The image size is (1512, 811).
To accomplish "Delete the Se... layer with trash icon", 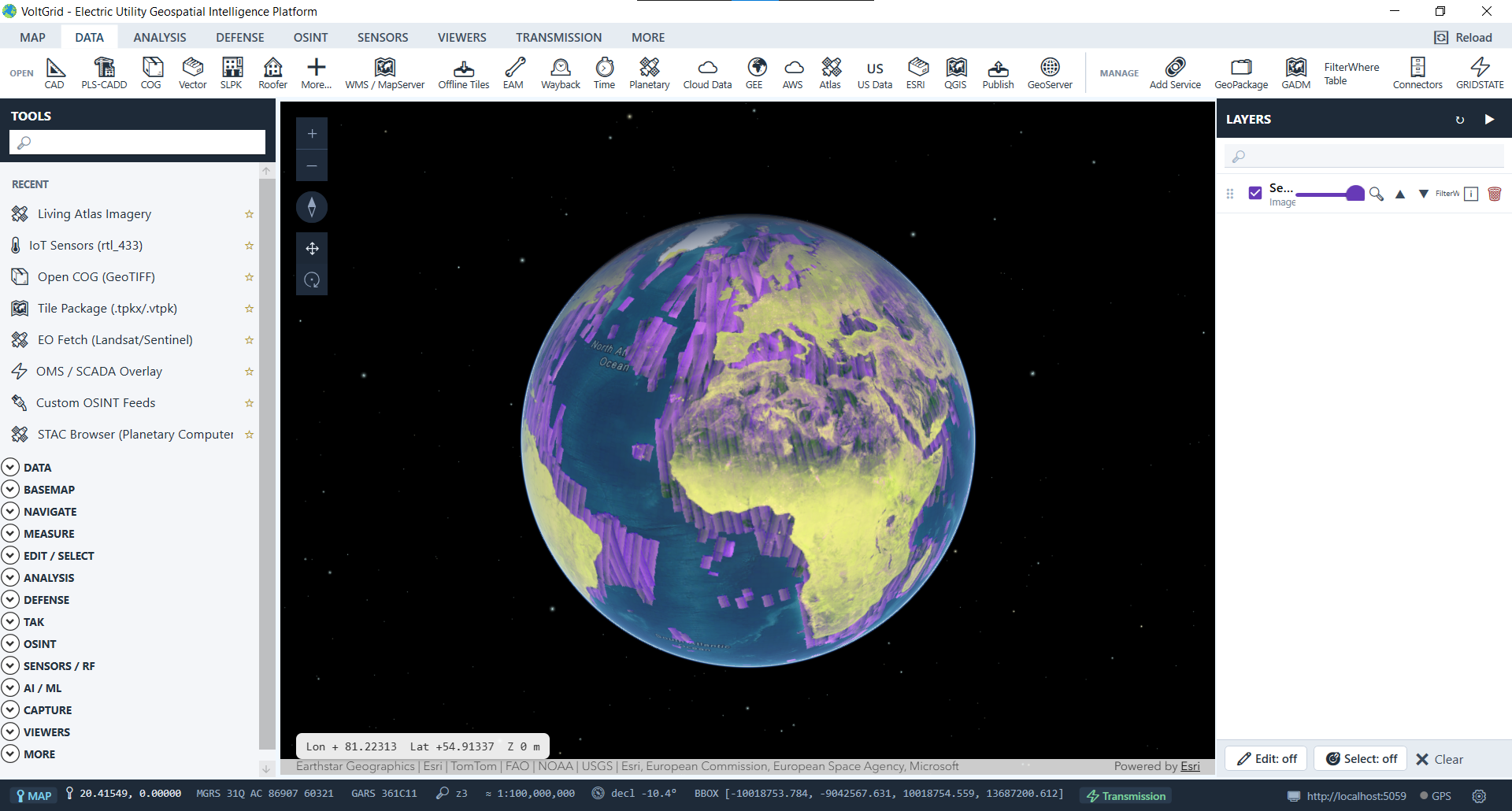I will pyautogui.click(x=1495, y=194).
